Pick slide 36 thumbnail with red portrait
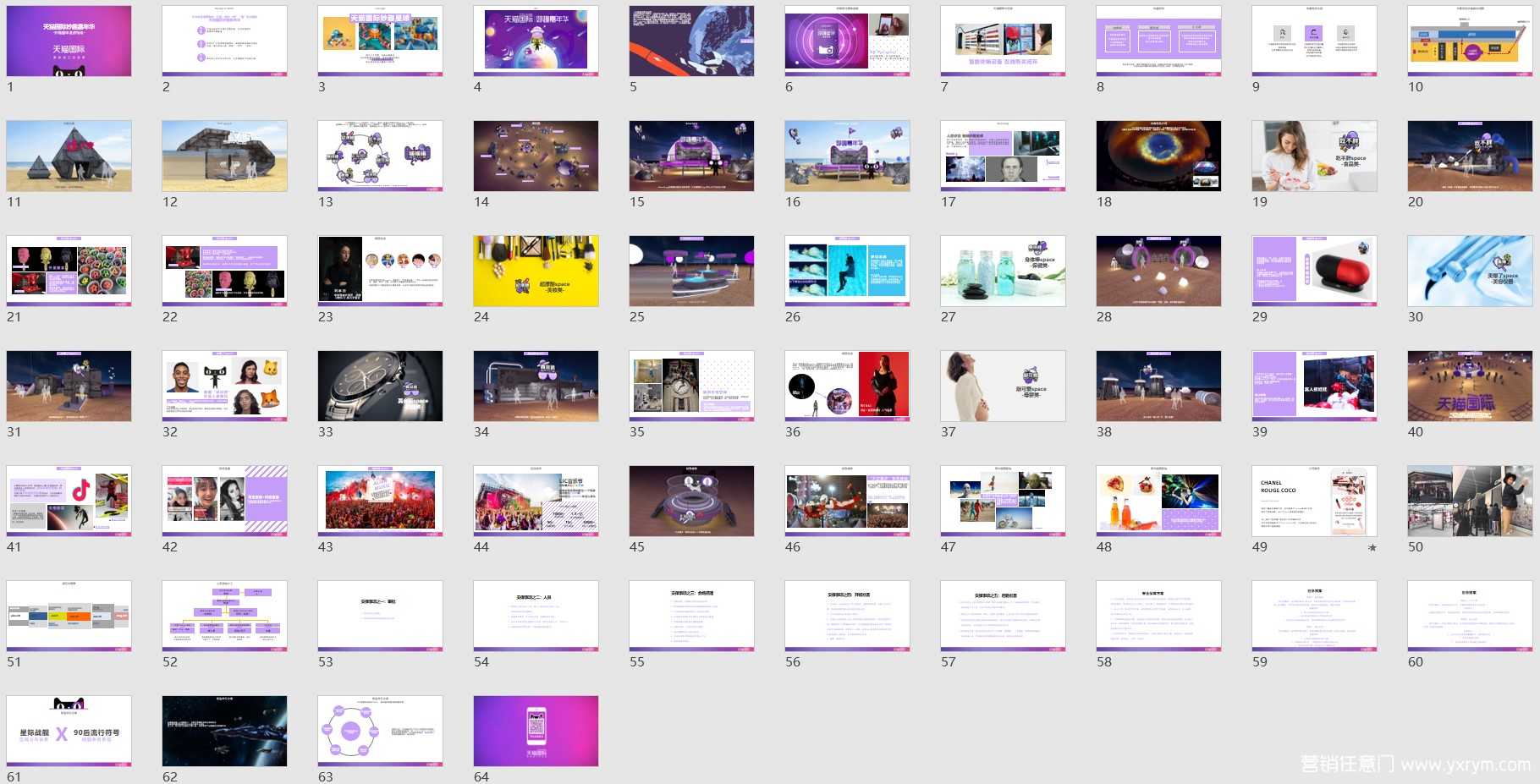The height and width of the screenshot is (784, 1540). coord(847,386)
